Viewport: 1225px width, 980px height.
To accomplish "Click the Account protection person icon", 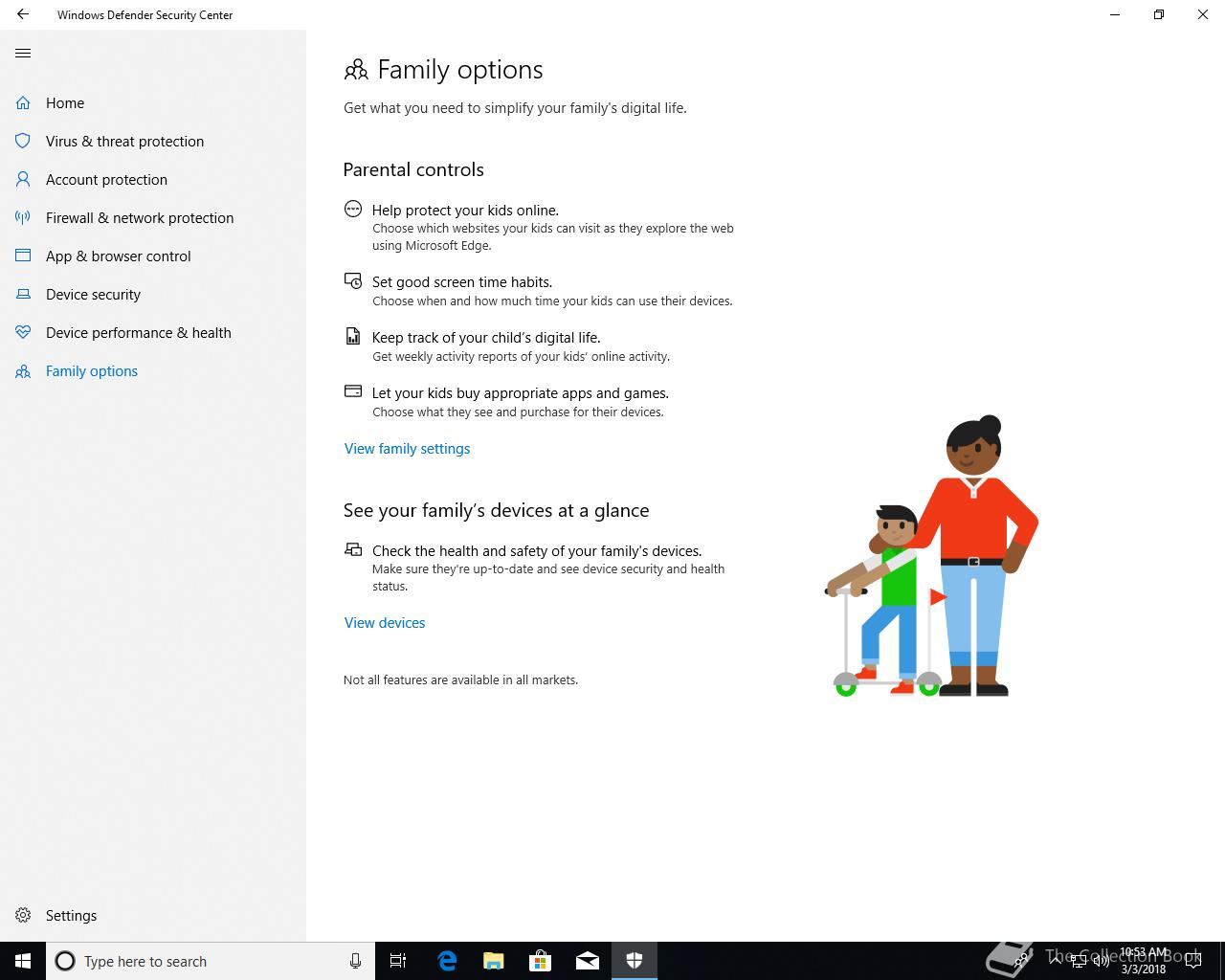I will (x=23, y=179).
